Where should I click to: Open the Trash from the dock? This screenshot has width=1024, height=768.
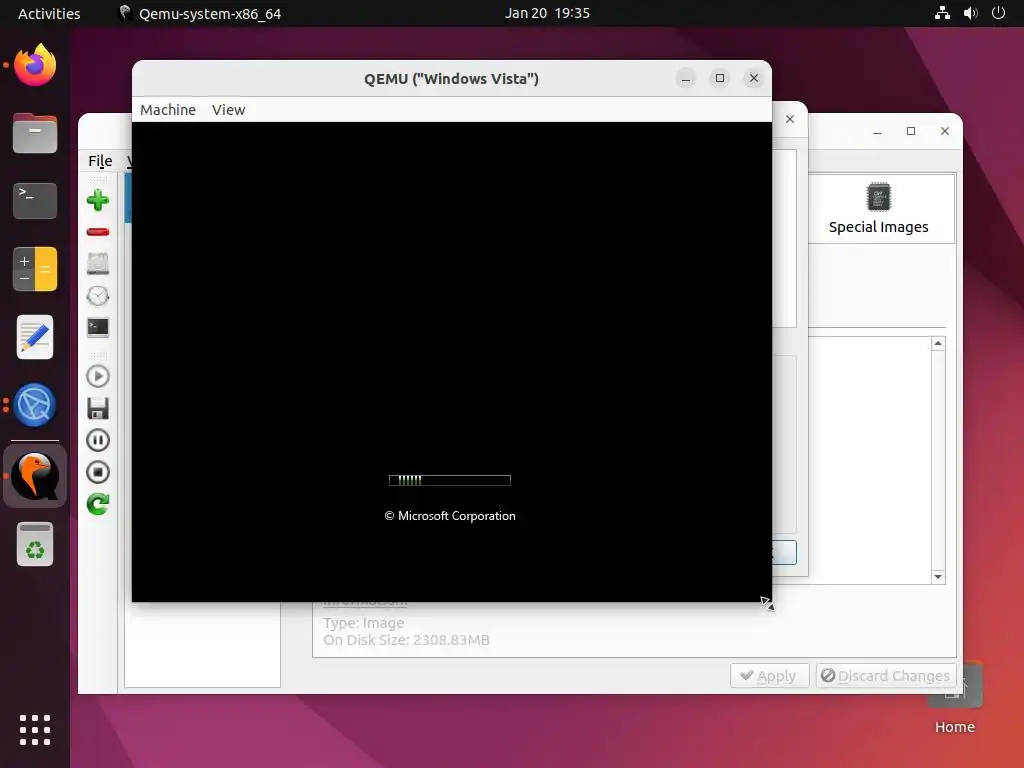(x=35, y=544)
